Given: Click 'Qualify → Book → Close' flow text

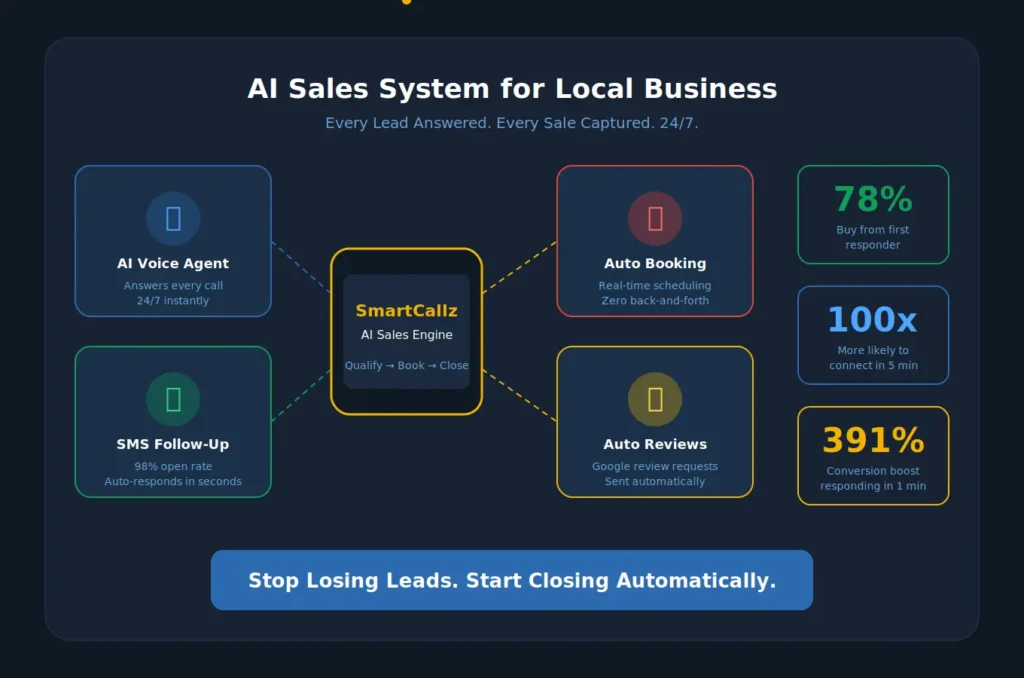Looking at the screenshot, I should 406,365.
